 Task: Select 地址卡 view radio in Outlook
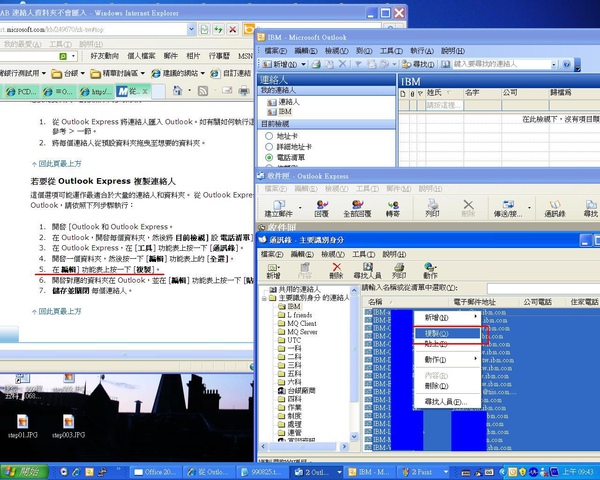pyautogui.click(x=269, y=136)
